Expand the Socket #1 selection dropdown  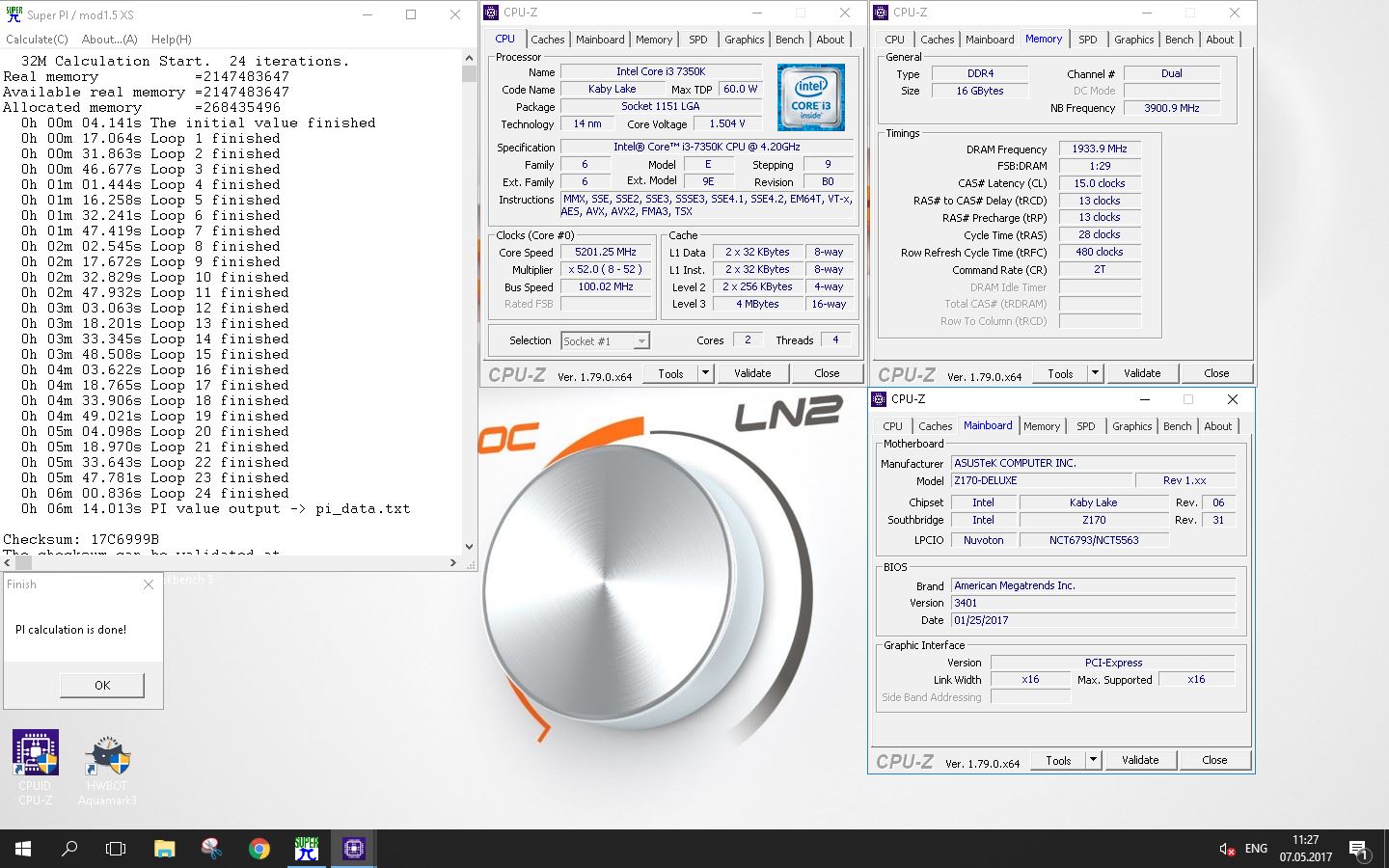click(641, 341)
